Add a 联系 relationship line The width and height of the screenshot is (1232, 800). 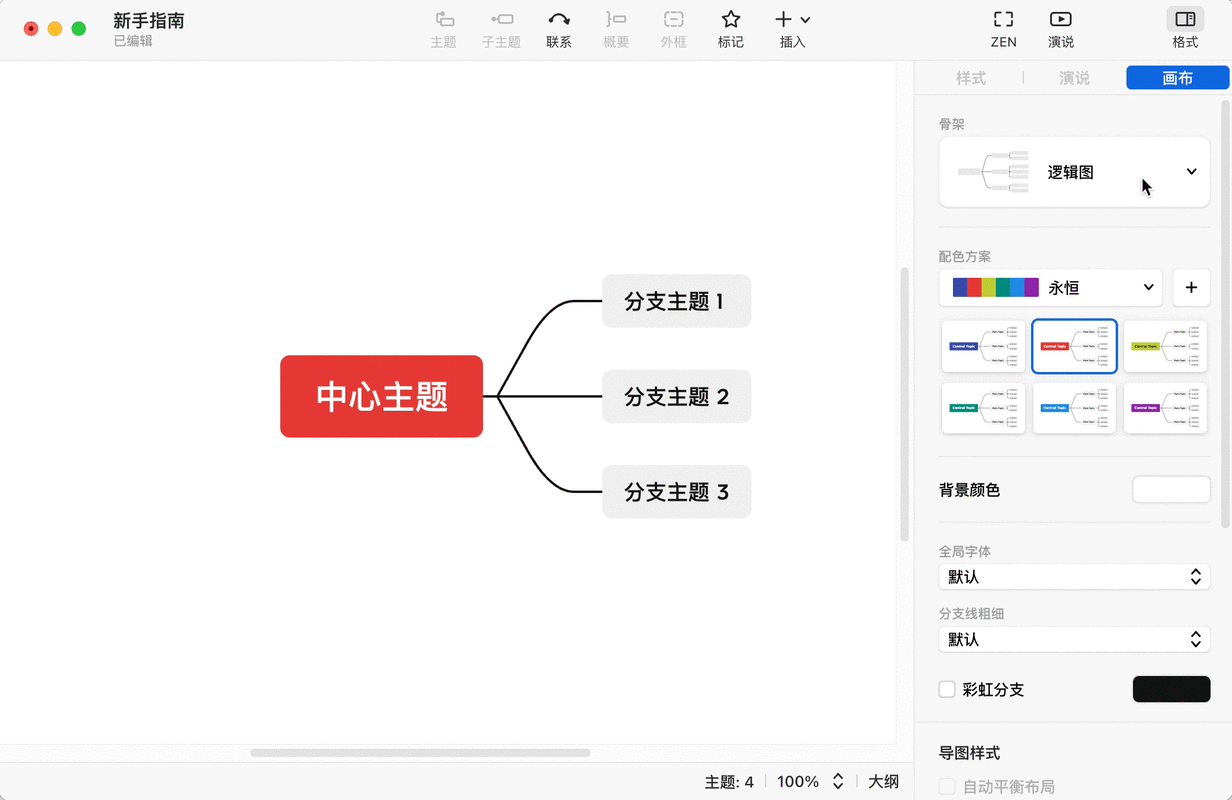559,29
